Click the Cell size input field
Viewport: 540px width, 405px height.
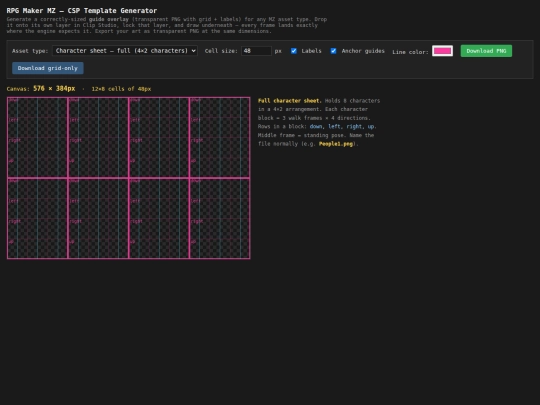click(x=256, y=51)
